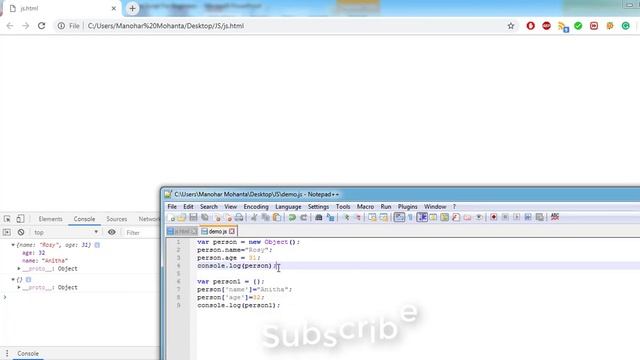Click Notepad++ Zoom Out toolbar icon

point(357,218)
